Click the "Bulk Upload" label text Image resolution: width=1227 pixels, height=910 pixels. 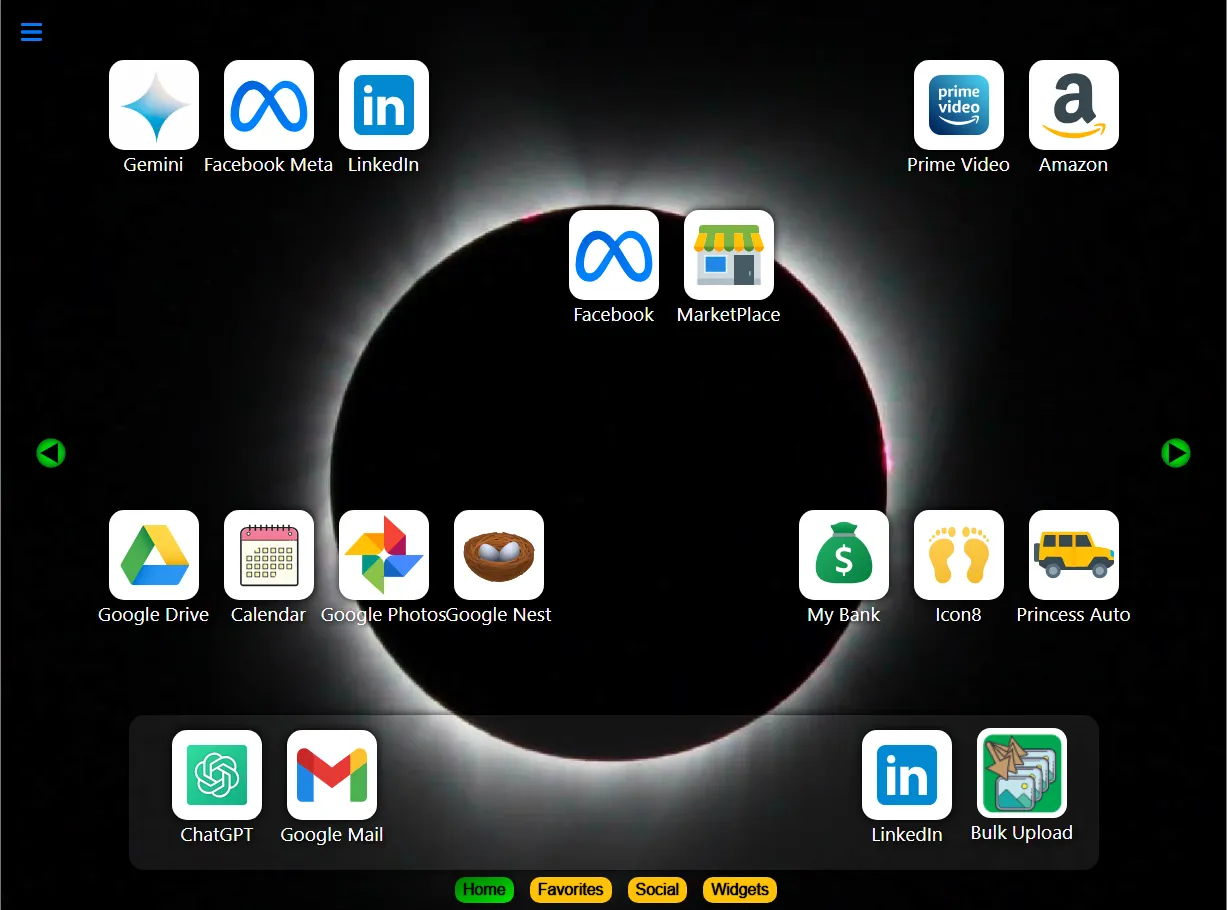[x=1022, y=833]
